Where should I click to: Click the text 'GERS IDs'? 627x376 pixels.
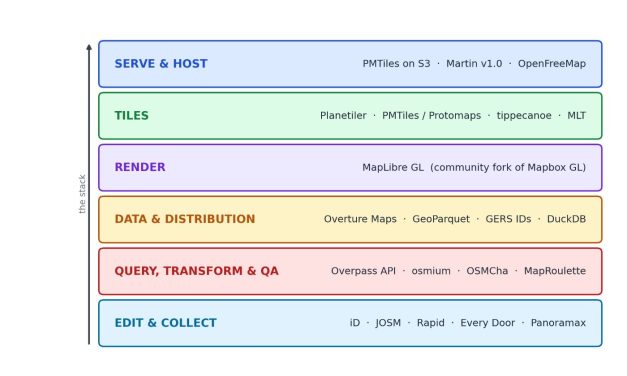point(508,219)
